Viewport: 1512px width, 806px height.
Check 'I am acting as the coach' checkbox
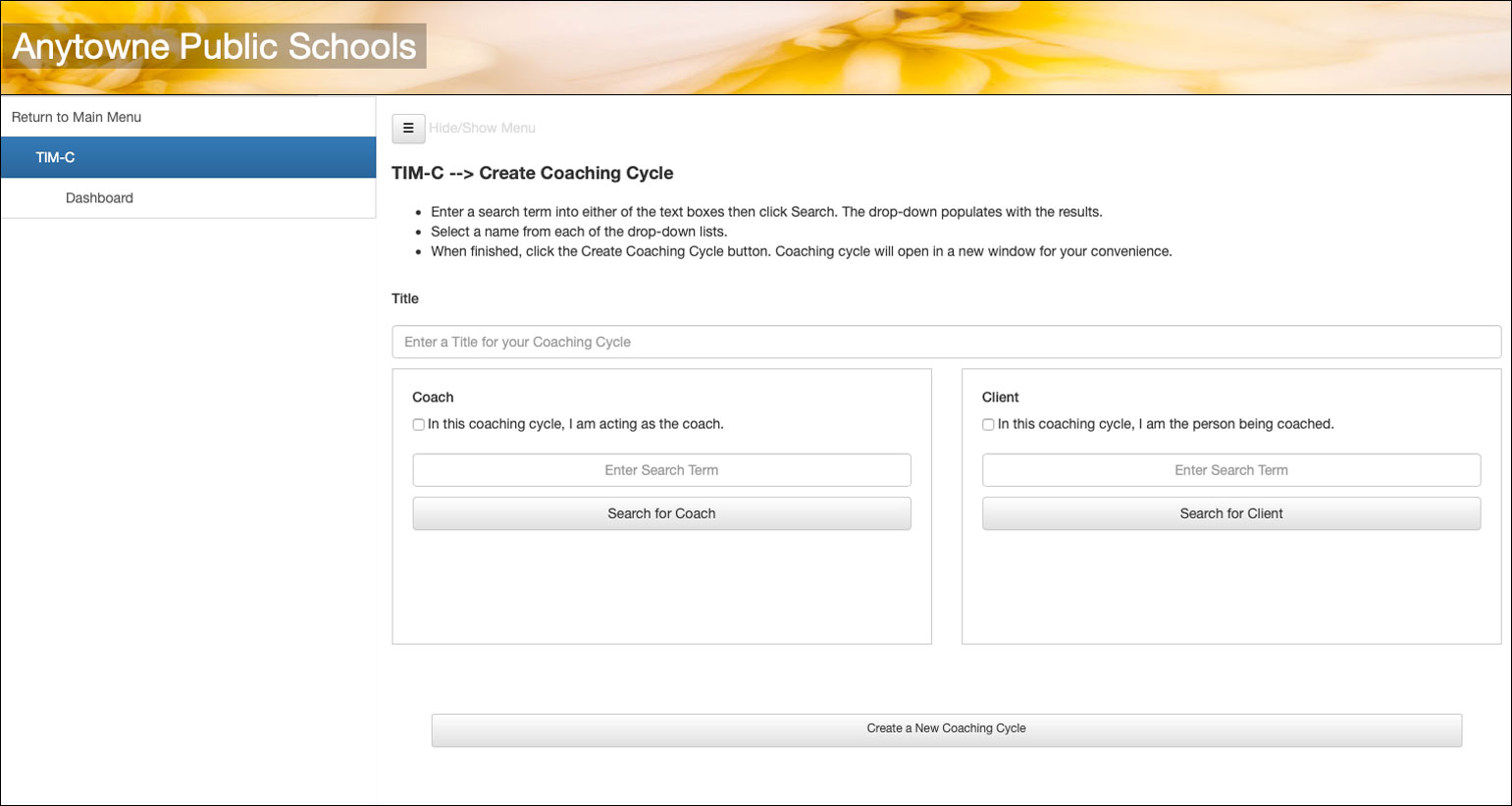(418, 425)
